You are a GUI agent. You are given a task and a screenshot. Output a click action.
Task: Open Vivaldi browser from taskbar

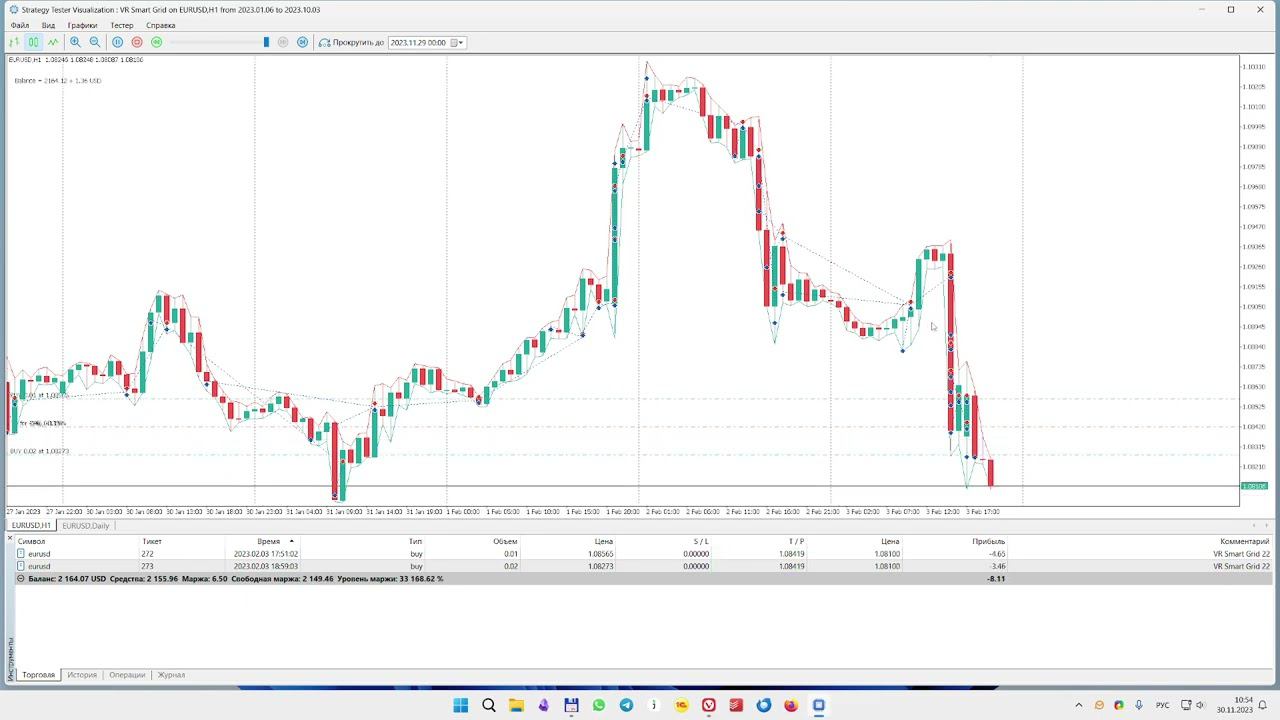coord(709,705)
